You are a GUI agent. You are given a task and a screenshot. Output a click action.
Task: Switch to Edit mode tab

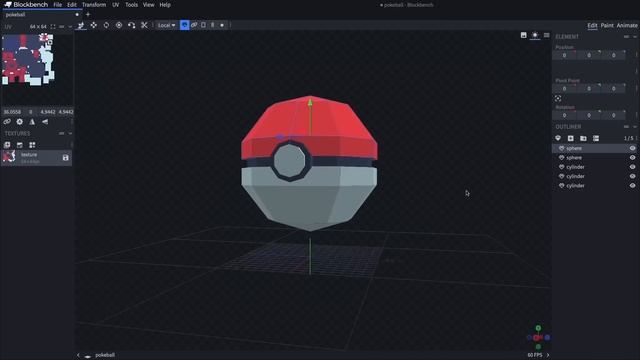tap(592, 25)
